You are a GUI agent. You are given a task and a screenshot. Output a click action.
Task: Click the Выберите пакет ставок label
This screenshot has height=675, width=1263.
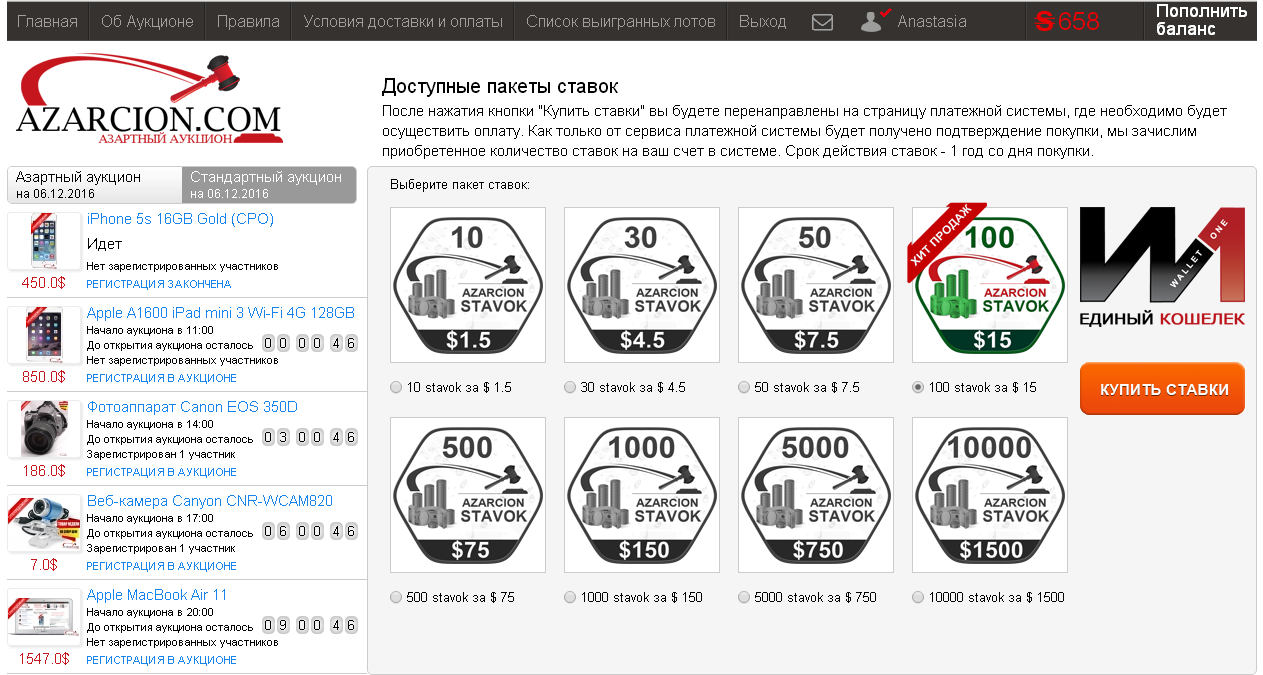coord(460,185)
